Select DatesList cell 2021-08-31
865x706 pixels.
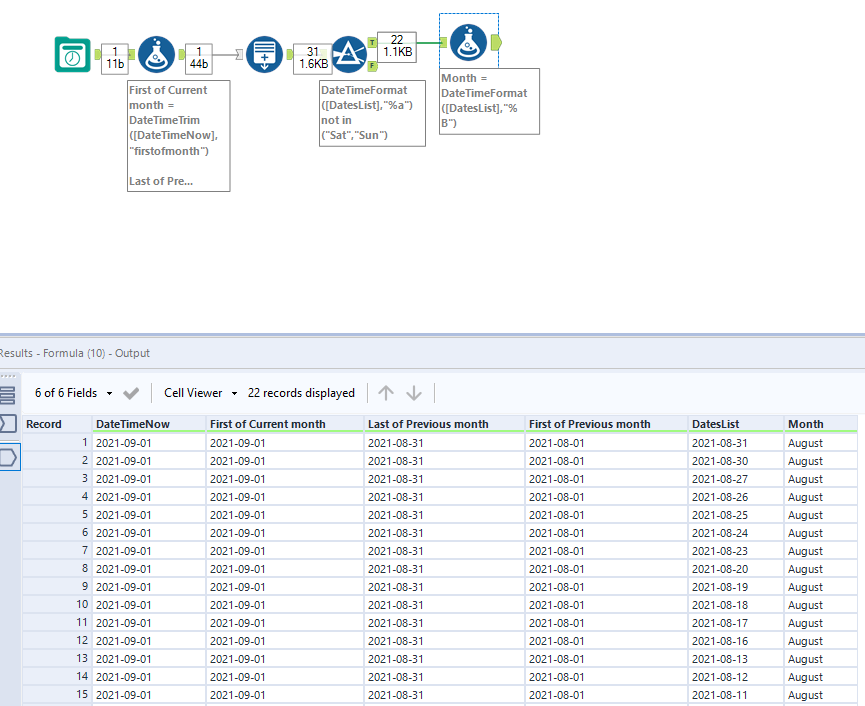pyautogui.click(x=736, y=443)
